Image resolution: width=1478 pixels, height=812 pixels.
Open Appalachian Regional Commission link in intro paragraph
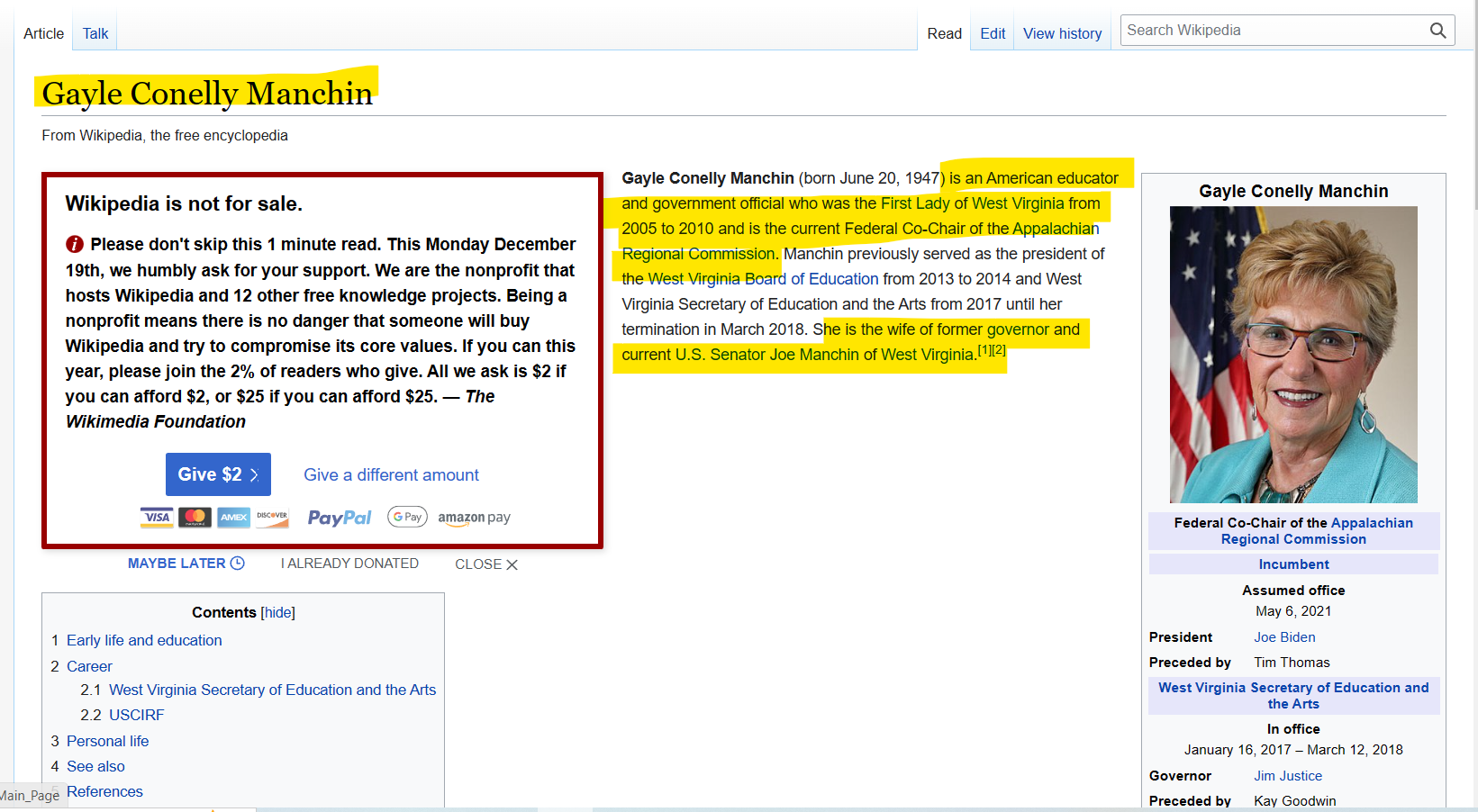tap(860, 241)
